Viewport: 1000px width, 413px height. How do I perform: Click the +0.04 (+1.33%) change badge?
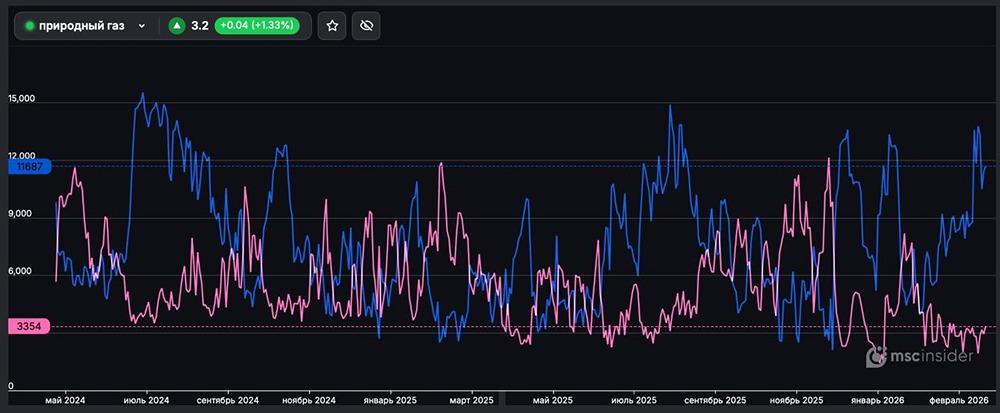coord(258,26)
